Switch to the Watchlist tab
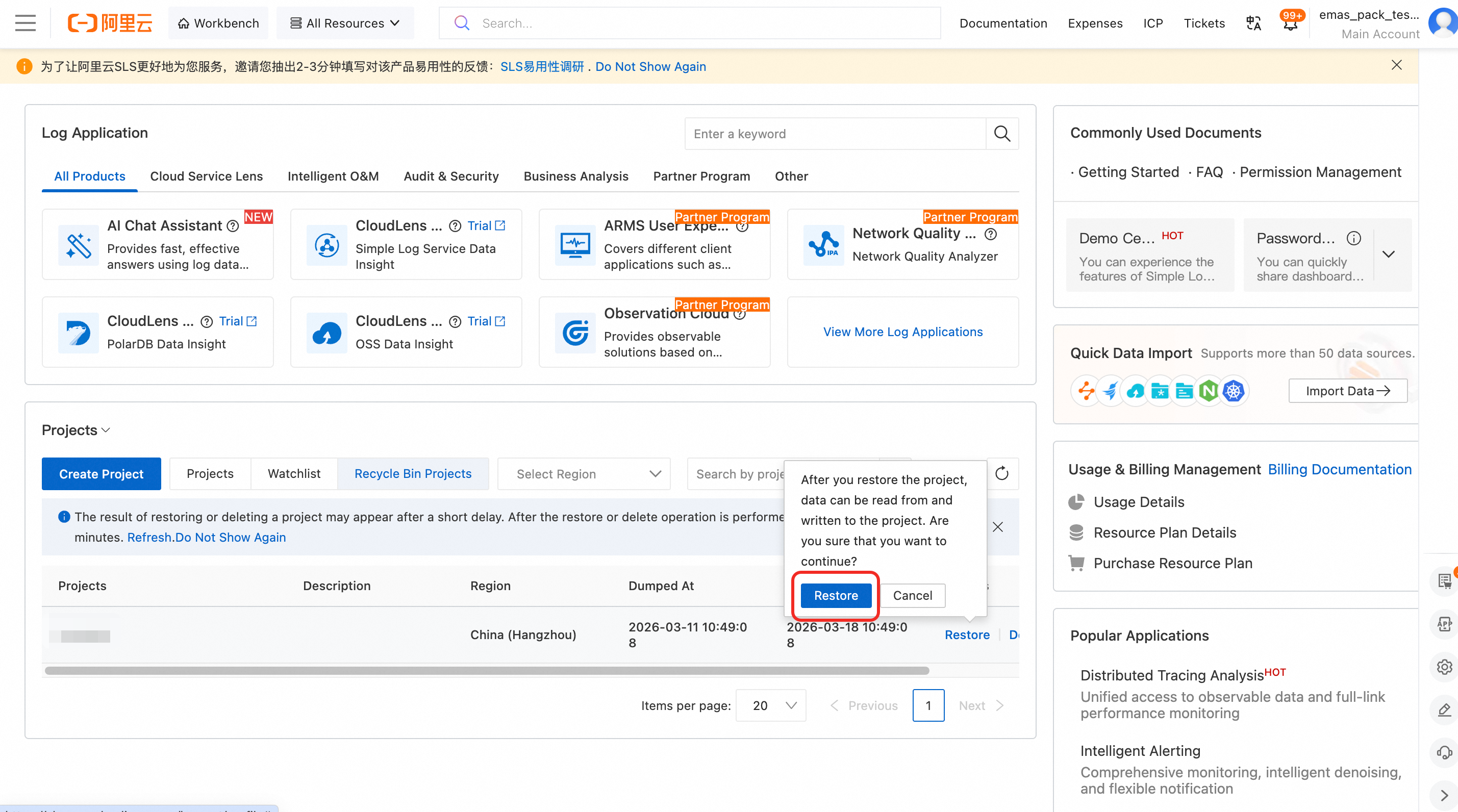This screenshot has height=812, width=1458. (x=294, y=473)
